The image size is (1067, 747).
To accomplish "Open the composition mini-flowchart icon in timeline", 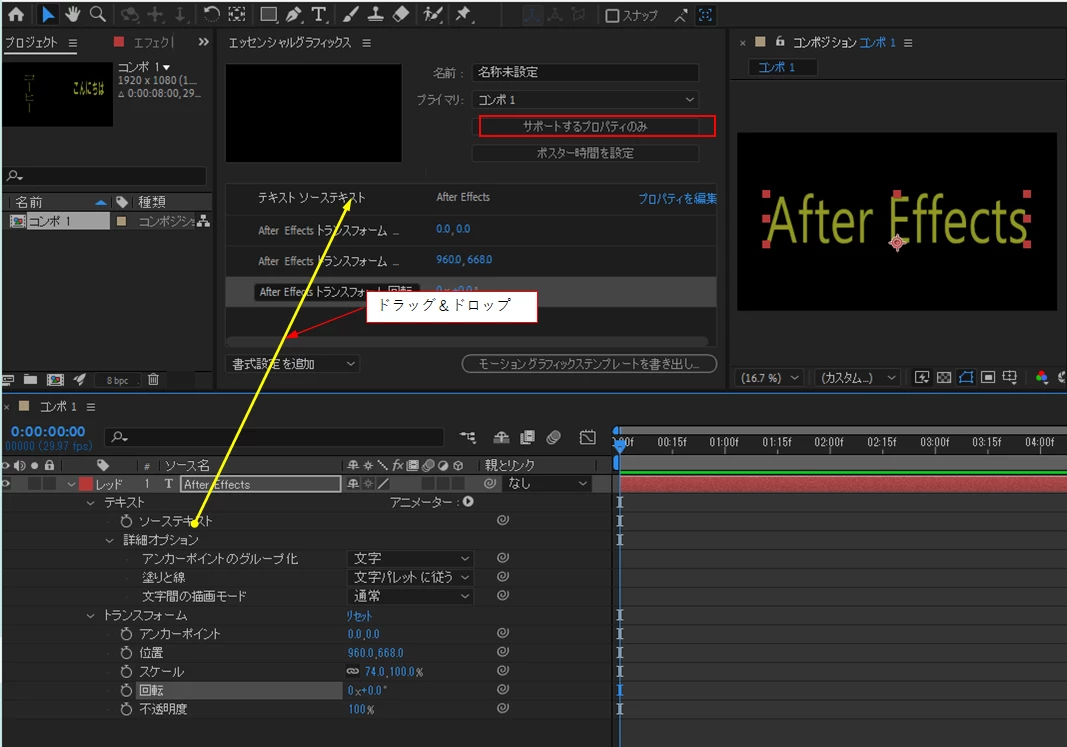I will click(467, 437).
